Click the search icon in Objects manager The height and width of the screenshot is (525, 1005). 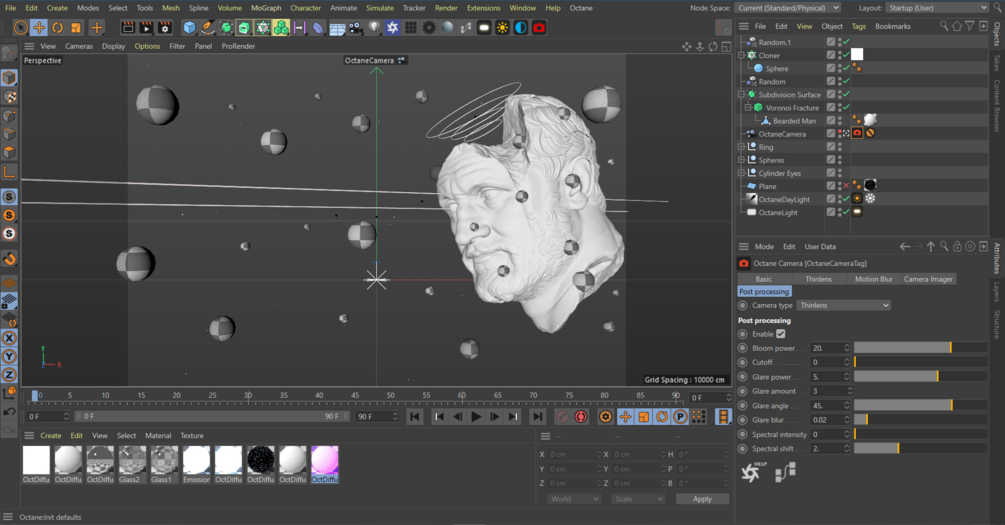coord(943,26)
